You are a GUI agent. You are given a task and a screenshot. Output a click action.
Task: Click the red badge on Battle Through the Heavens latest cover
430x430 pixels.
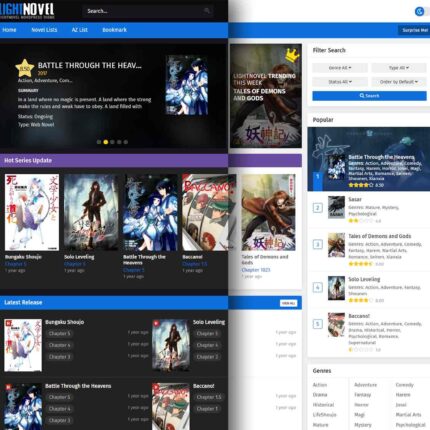pos(8,387)
